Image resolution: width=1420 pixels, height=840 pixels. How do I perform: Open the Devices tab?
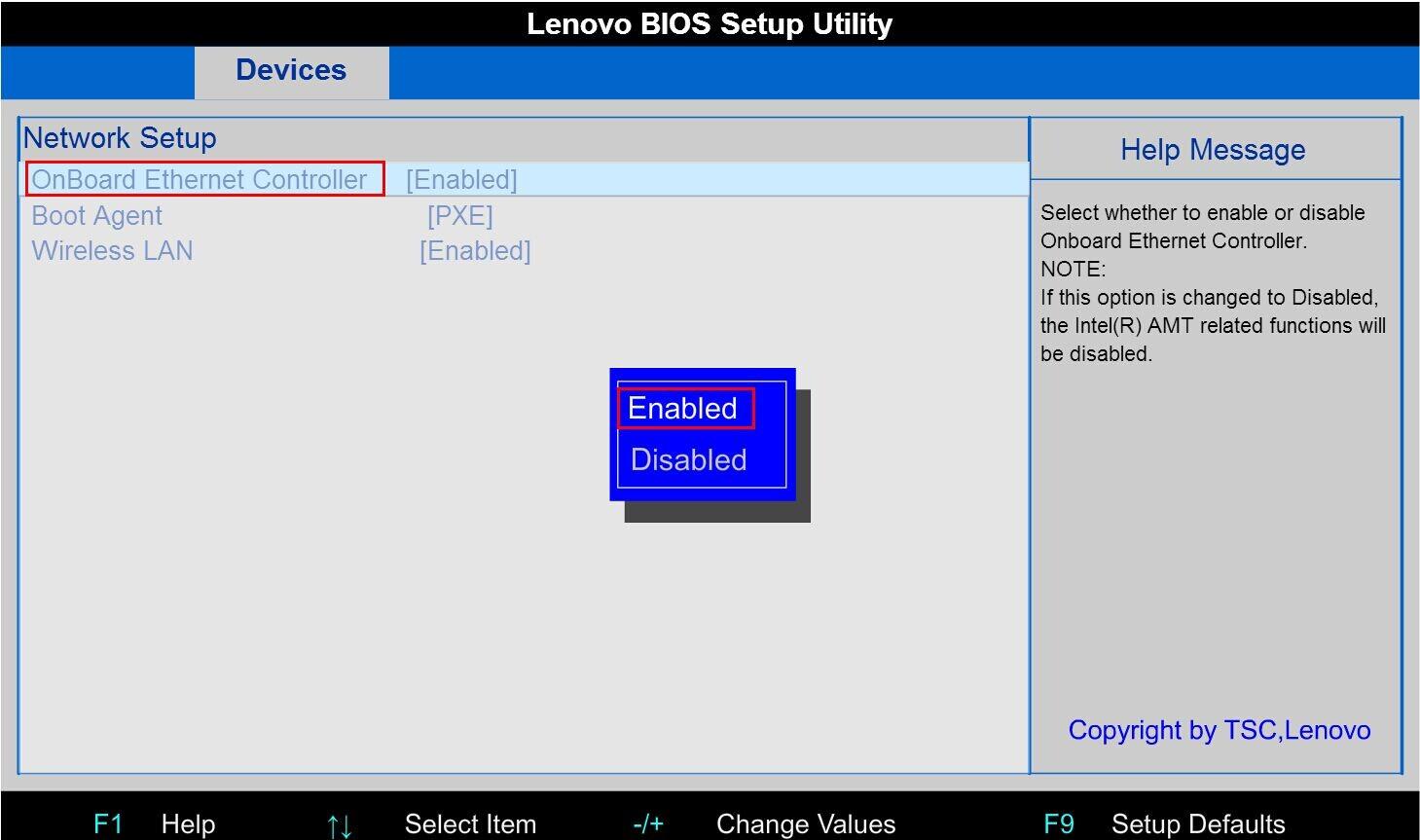tap(291, 71)
